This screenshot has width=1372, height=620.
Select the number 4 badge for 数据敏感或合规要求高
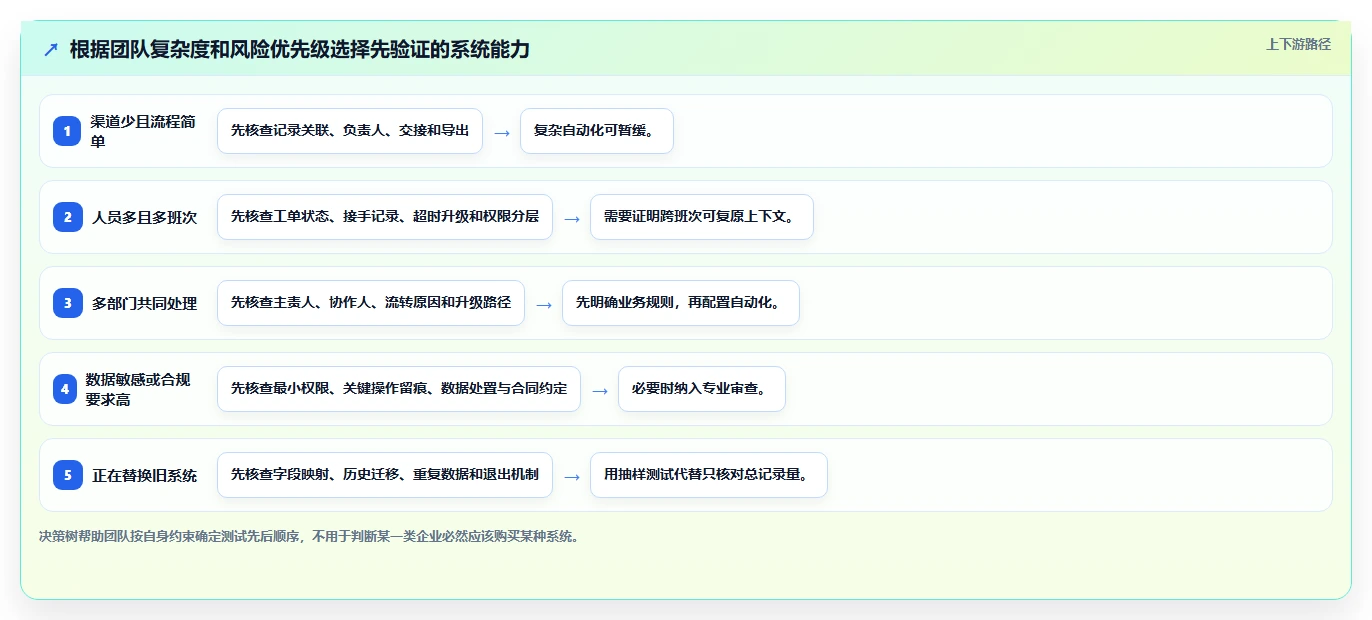(x=65, y=389)
